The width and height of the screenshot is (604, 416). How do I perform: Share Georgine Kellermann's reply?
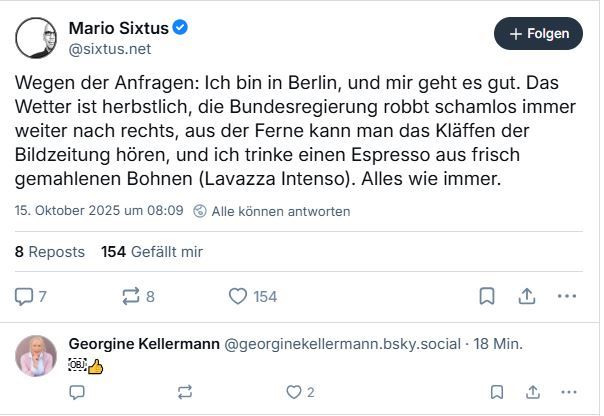coord(531,393)
